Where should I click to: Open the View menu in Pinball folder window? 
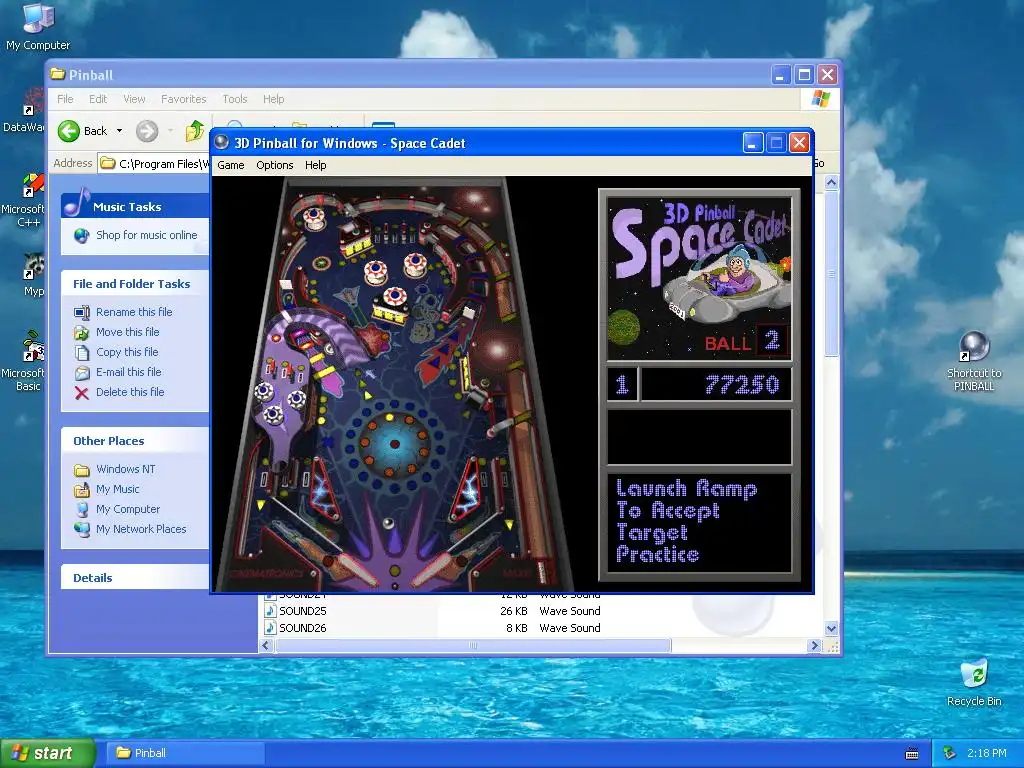[134, 99]
